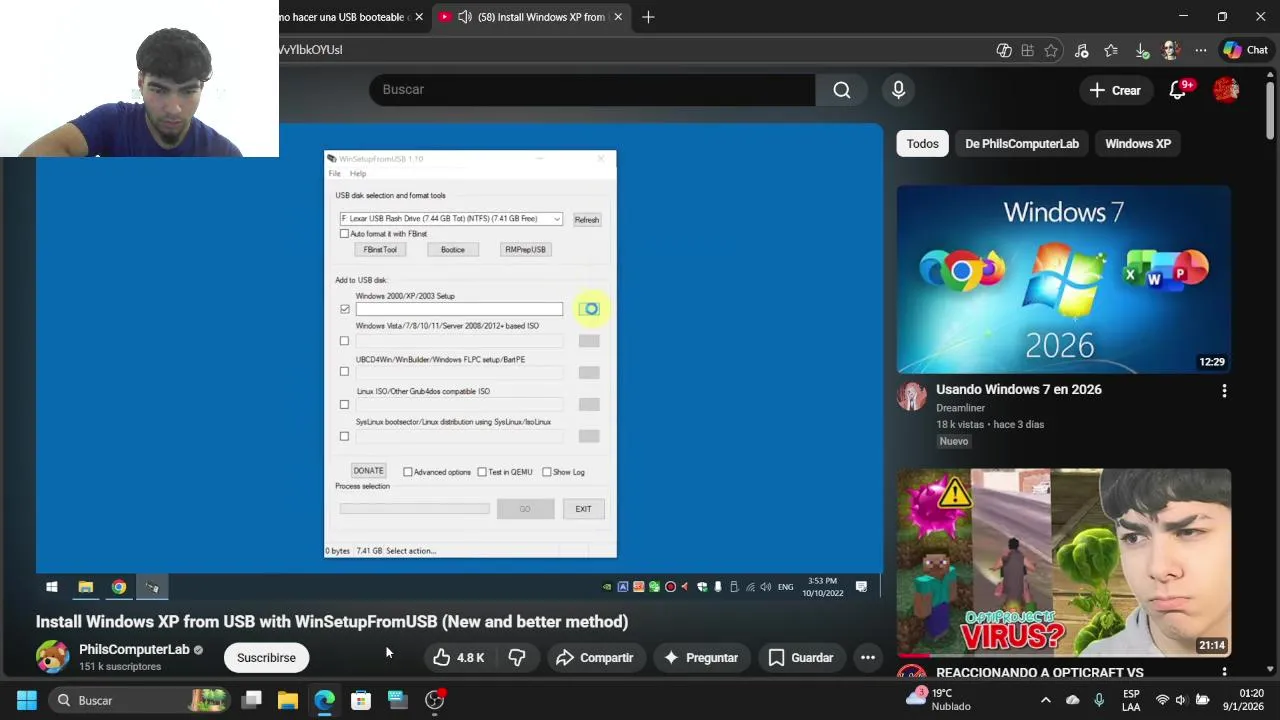1280x720 pixels.
Task: Open the 'Usando Windows 7 en 2026' title
Action: (1019, 390)
